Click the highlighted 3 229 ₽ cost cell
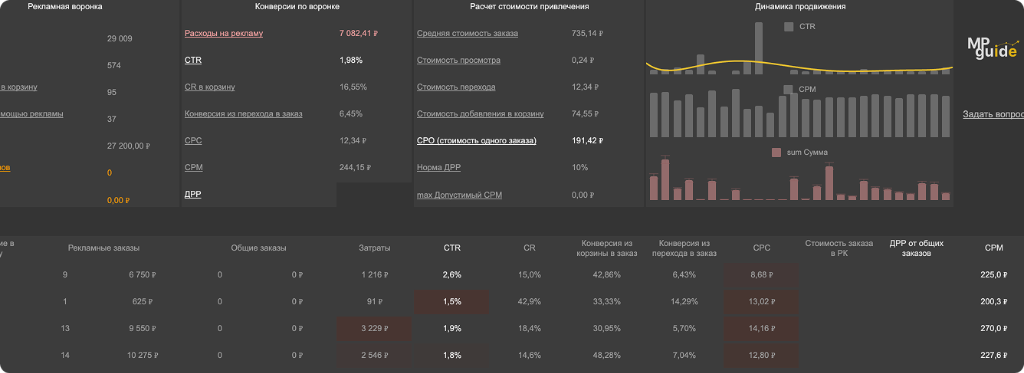The image size is (1024, 373). tap(374, 329)
